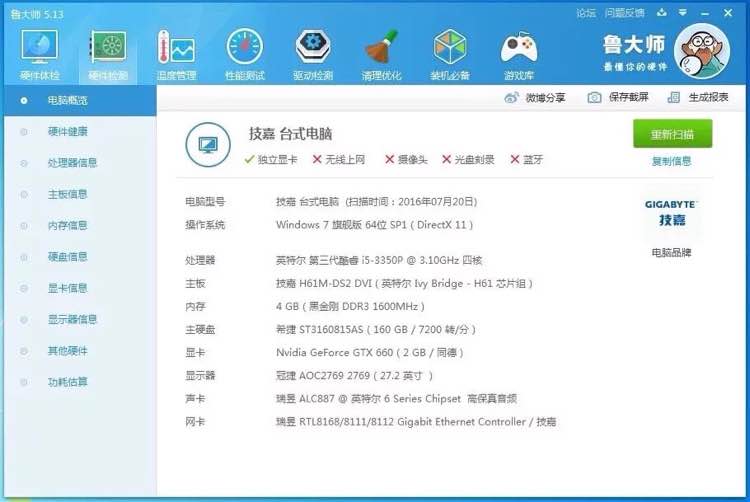Click the 问题反馈 feedback link
This screenshot has width=750, height=502.
[x=624, y=13]
